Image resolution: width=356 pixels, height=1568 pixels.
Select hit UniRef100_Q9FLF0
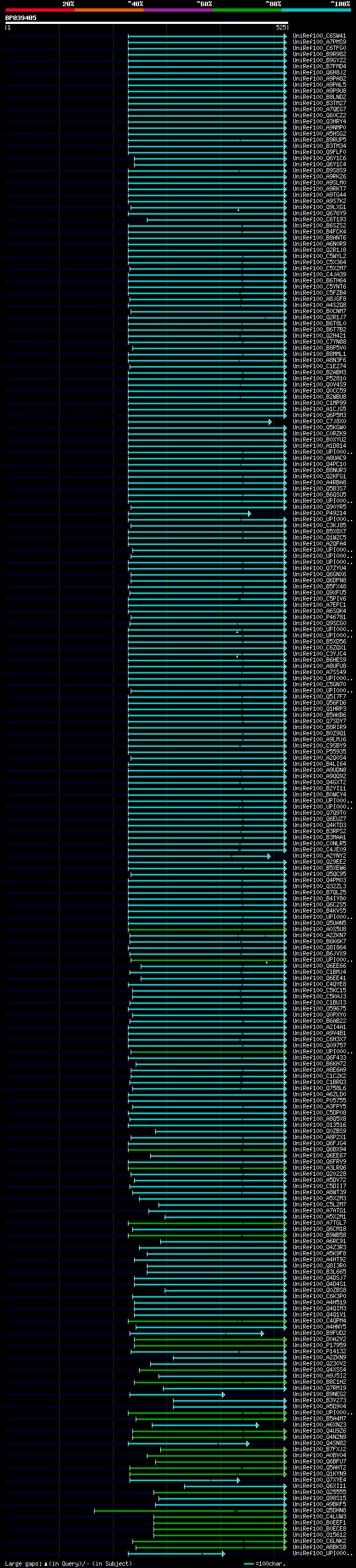319,152
